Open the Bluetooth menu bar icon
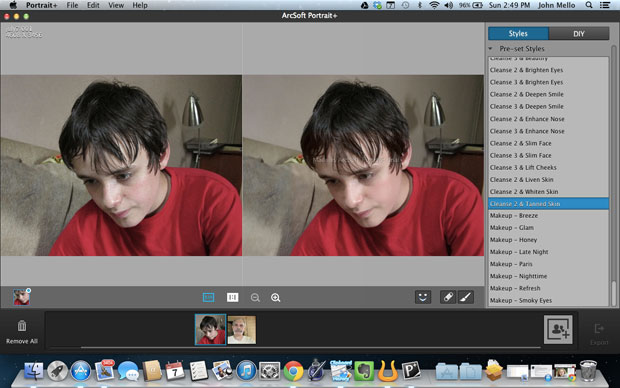Viewport: 620px width, 388px height. click(x=420, y=5)
